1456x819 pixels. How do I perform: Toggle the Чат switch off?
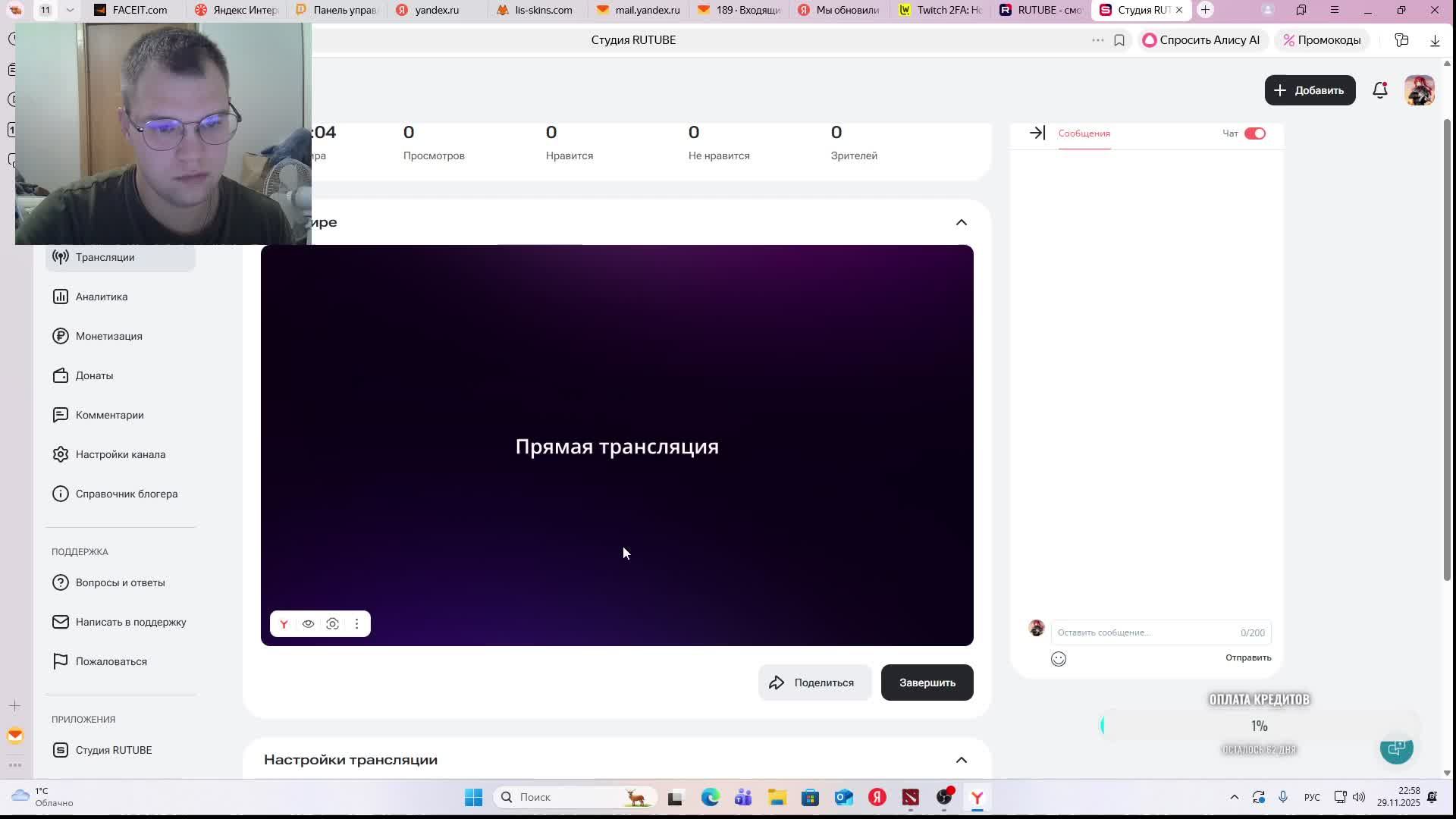pyautogui.click(x=1254, y=133)
